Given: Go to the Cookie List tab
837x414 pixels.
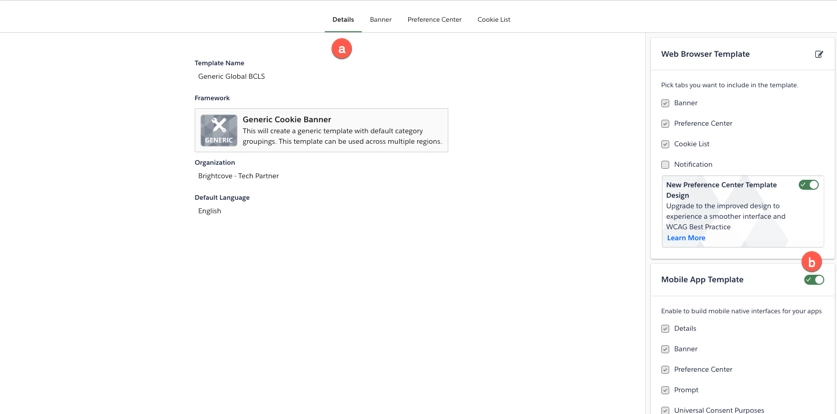Looking at the screenshot, I should 494,20.
